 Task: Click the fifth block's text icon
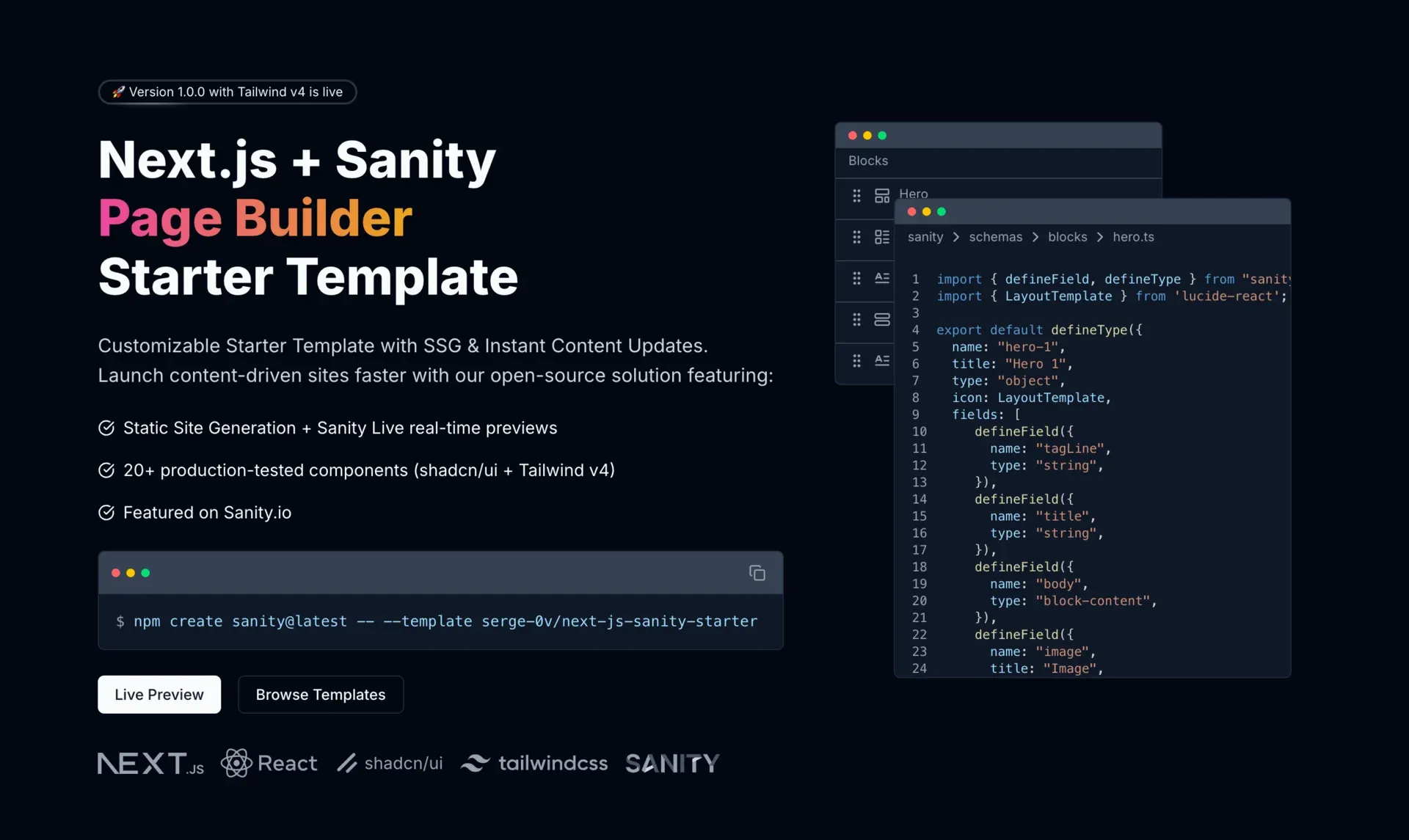pyautogui.click(x=881, y=360)
